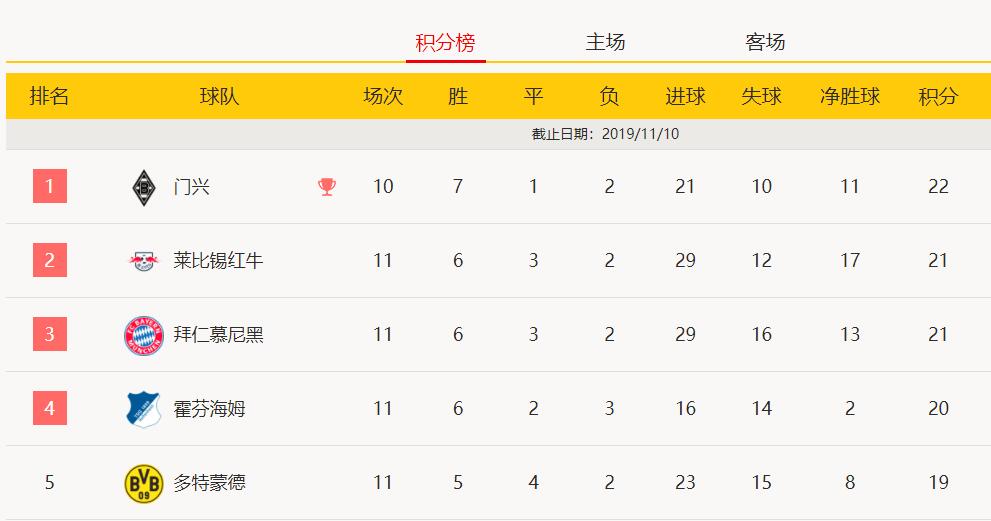The width and height of the screenshot is (991, 521).
Task: Open the 莱比锡红牛 team link
Action: (218, 260)
